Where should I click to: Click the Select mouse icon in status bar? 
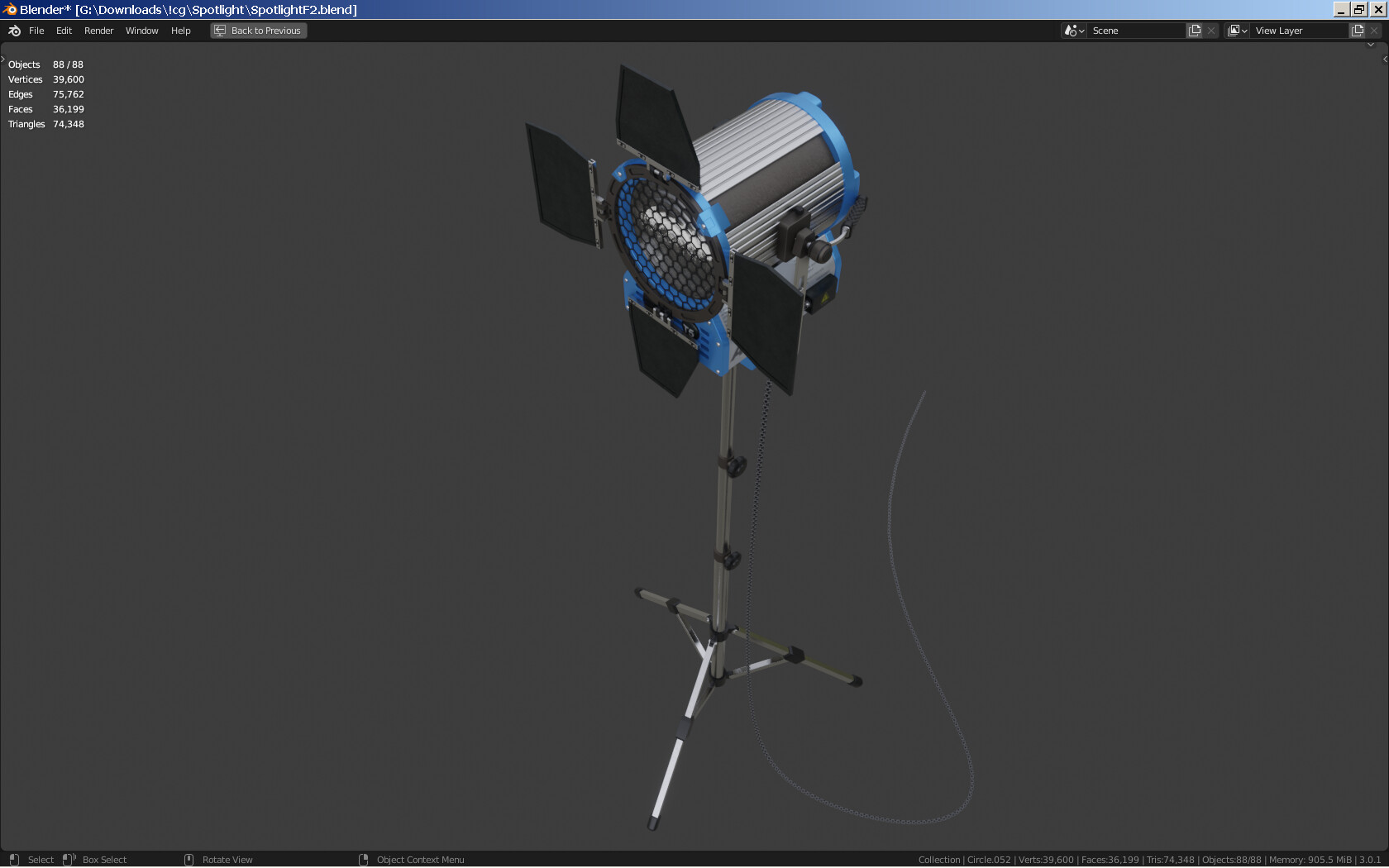[15, 860]
